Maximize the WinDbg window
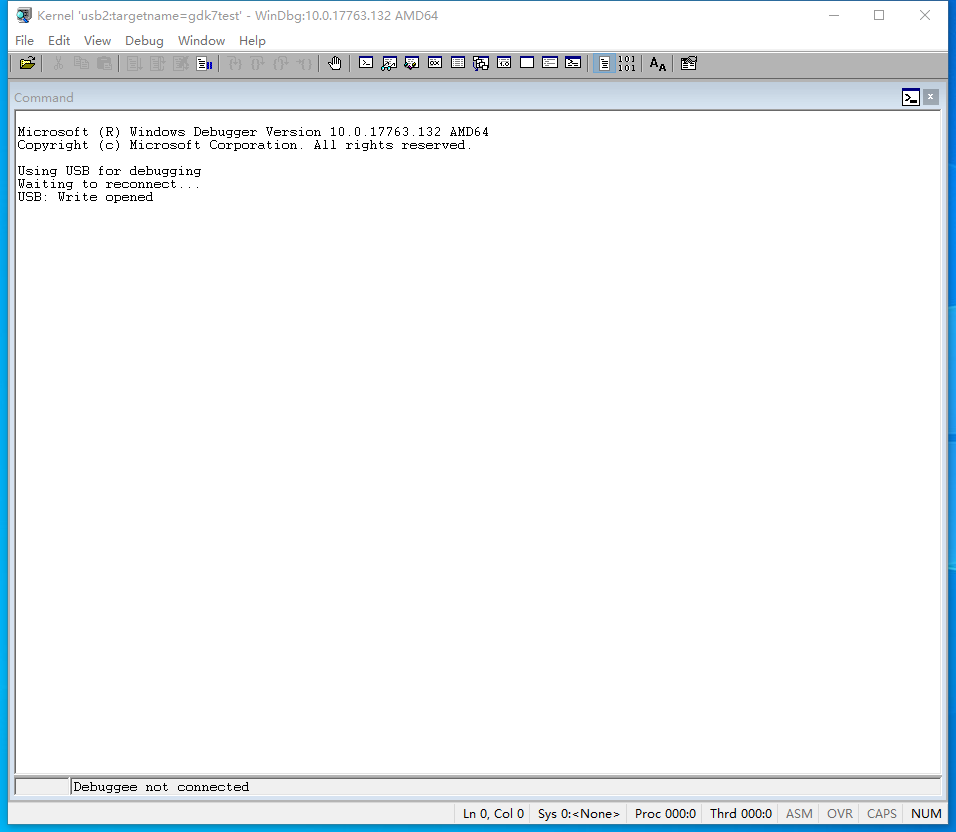Viewport: 956px width, 832px height. [x=879, y=15]
